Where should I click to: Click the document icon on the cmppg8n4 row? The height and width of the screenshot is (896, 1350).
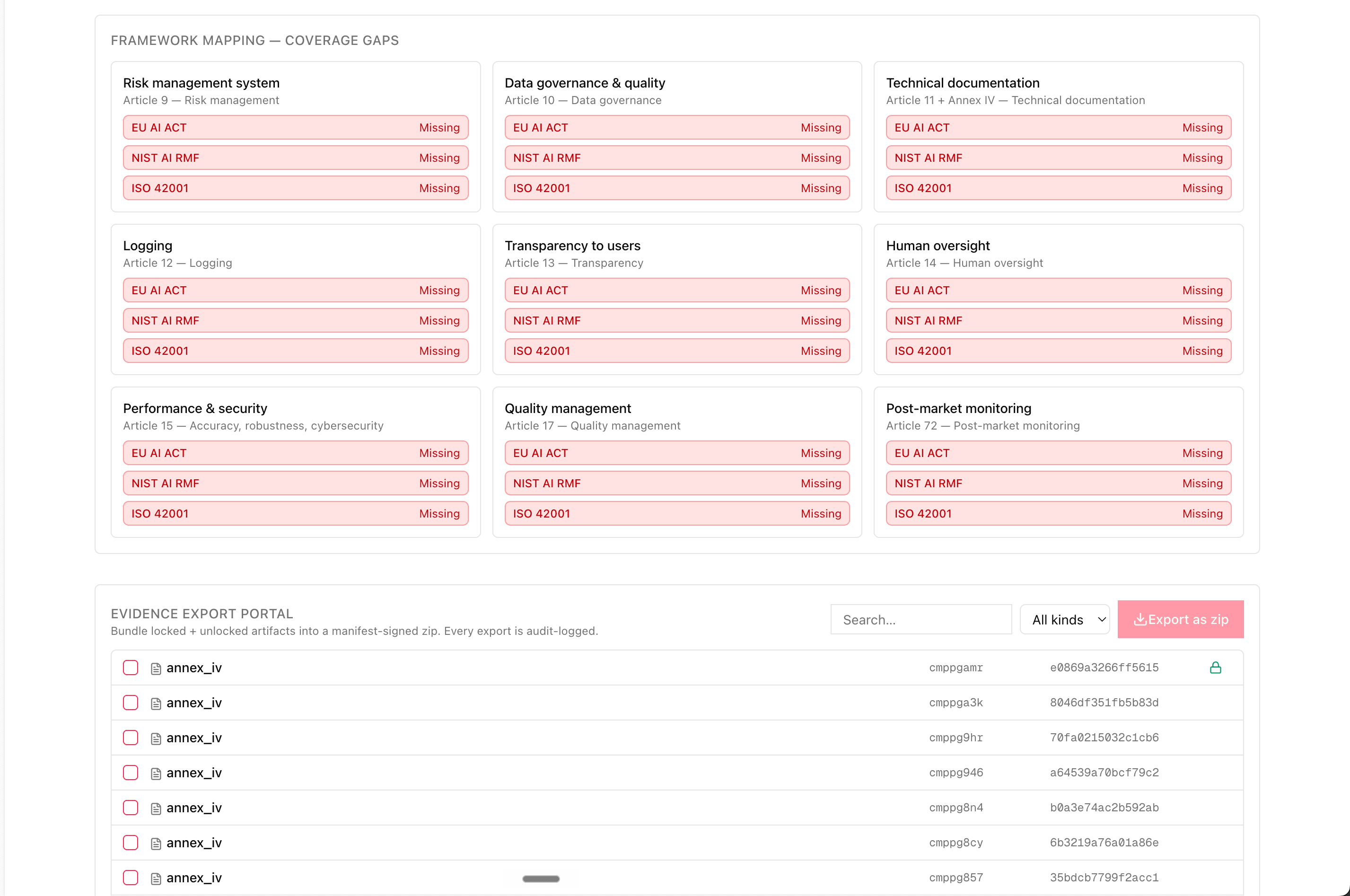[x=156, y=808]
